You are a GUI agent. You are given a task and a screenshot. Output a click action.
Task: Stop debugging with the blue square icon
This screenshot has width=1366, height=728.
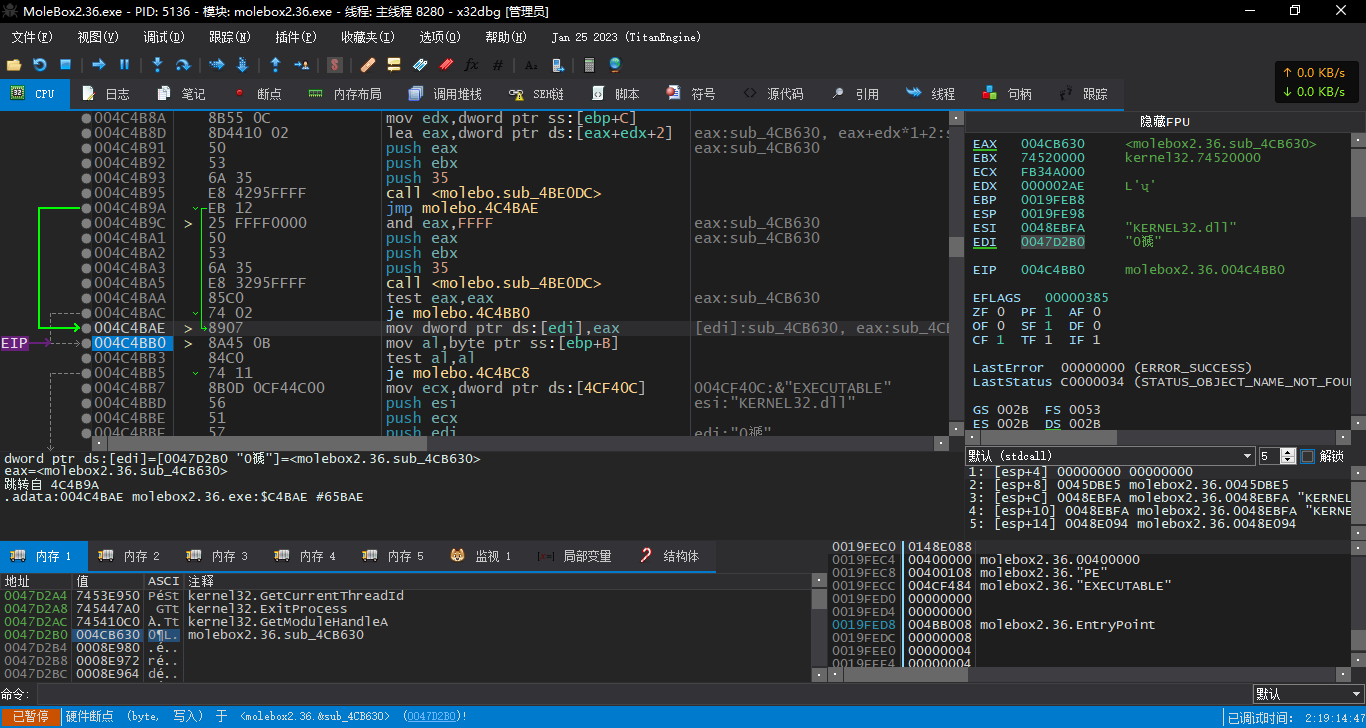point(65,65)
